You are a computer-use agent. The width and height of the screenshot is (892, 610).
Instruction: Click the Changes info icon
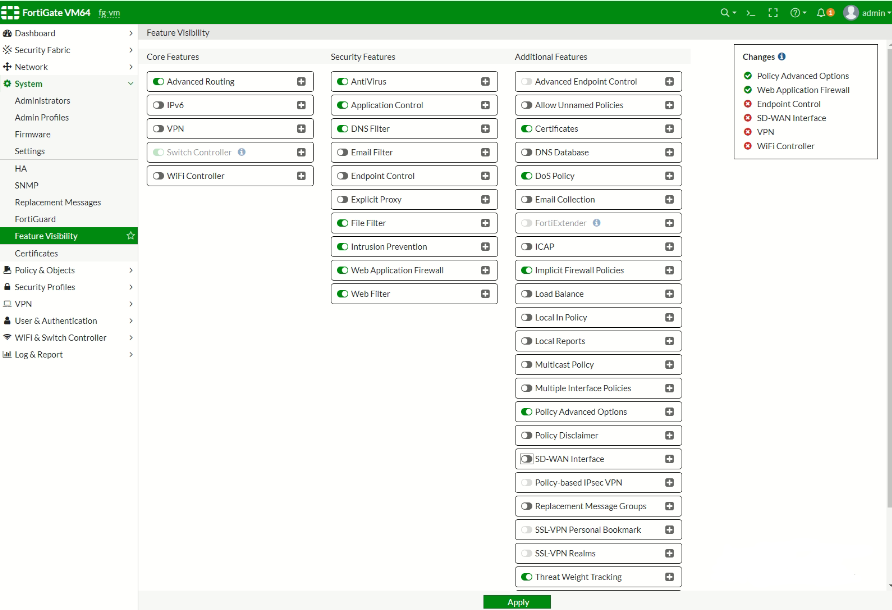coord(781,57)
